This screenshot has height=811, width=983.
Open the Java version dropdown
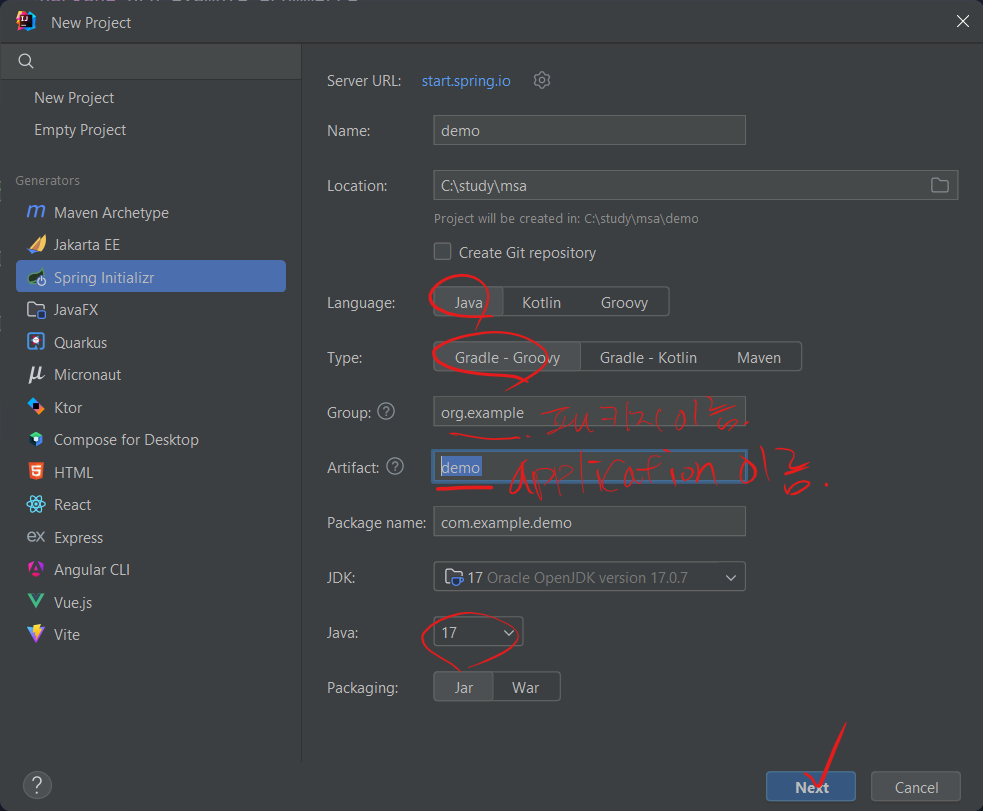click(478, 632)
